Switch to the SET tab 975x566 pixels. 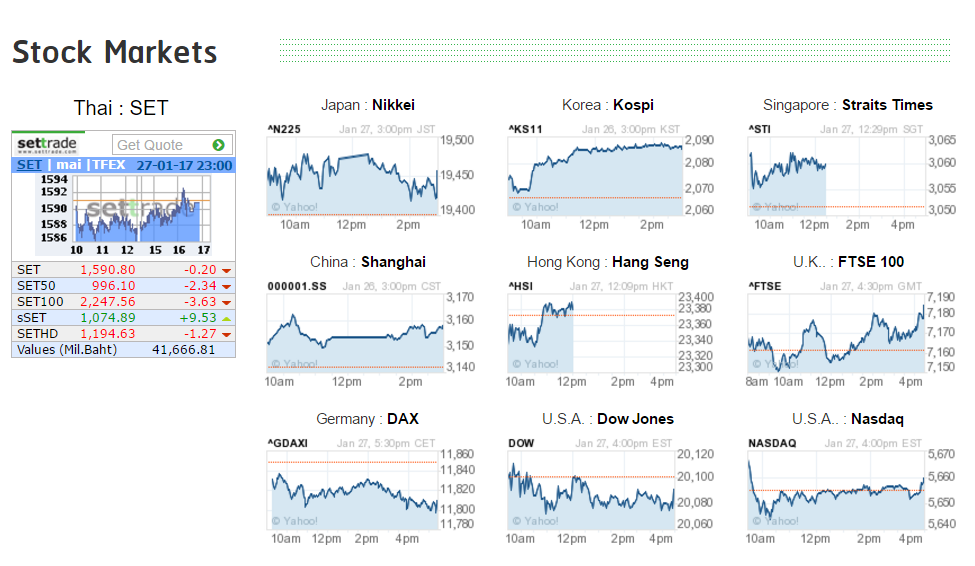coord(29,165)
